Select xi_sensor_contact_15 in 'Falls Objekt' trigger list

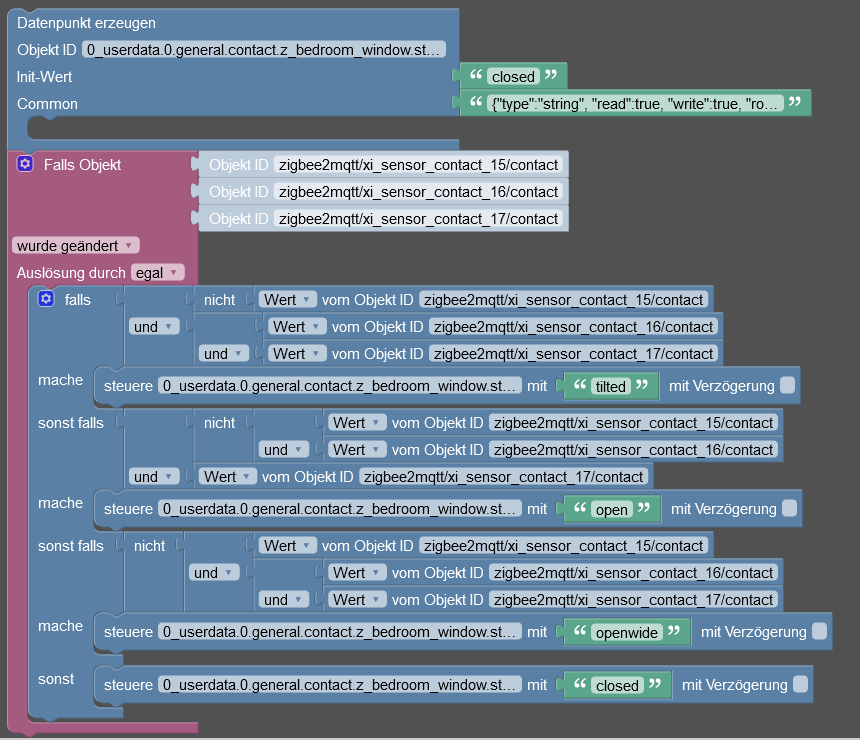417,165
